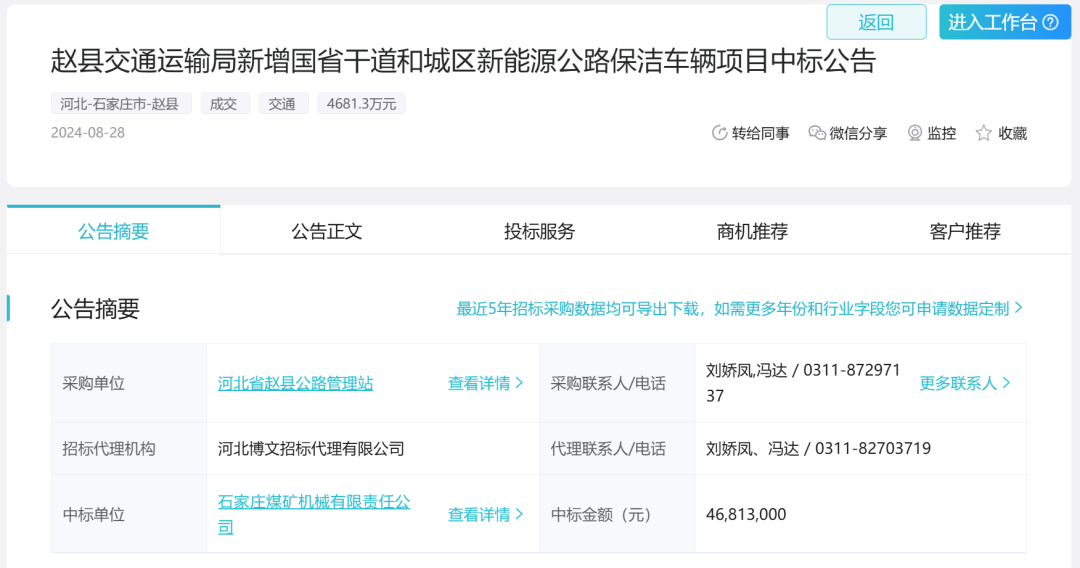Open 石家庄煤矿机械有限责任公司 link
This screenshot has width=1080, height=568.
tap(314, 514)
